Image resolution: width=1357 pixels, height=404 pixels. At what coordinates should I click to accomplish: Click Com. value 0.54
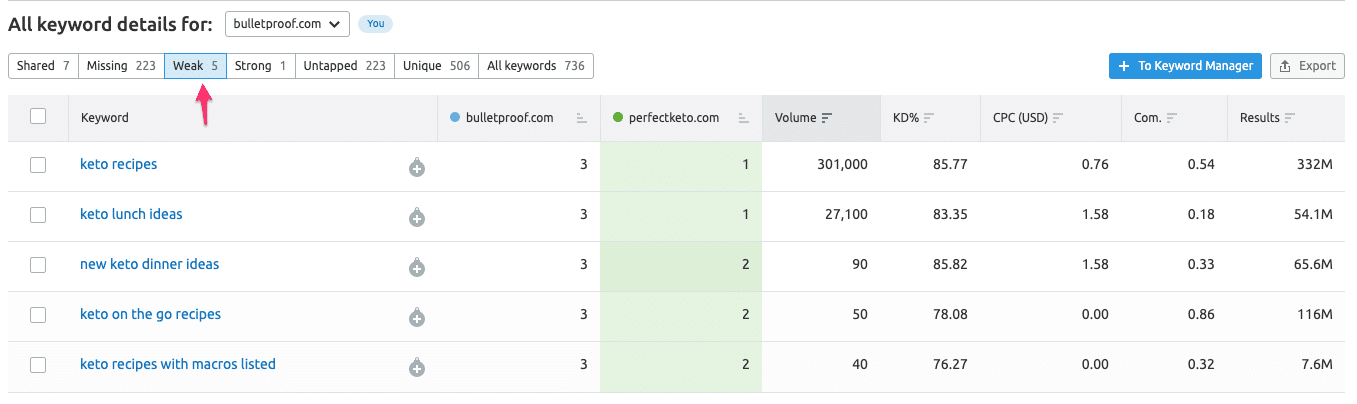(1201, 165)
